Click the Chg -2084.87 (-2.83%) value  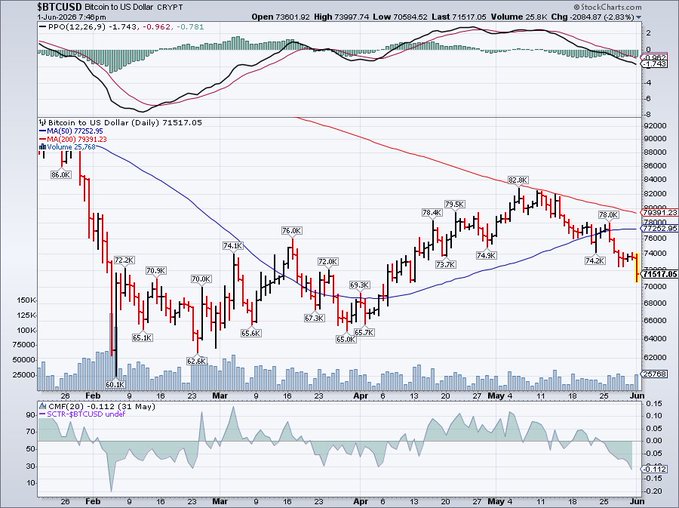[x=593, y=17]
